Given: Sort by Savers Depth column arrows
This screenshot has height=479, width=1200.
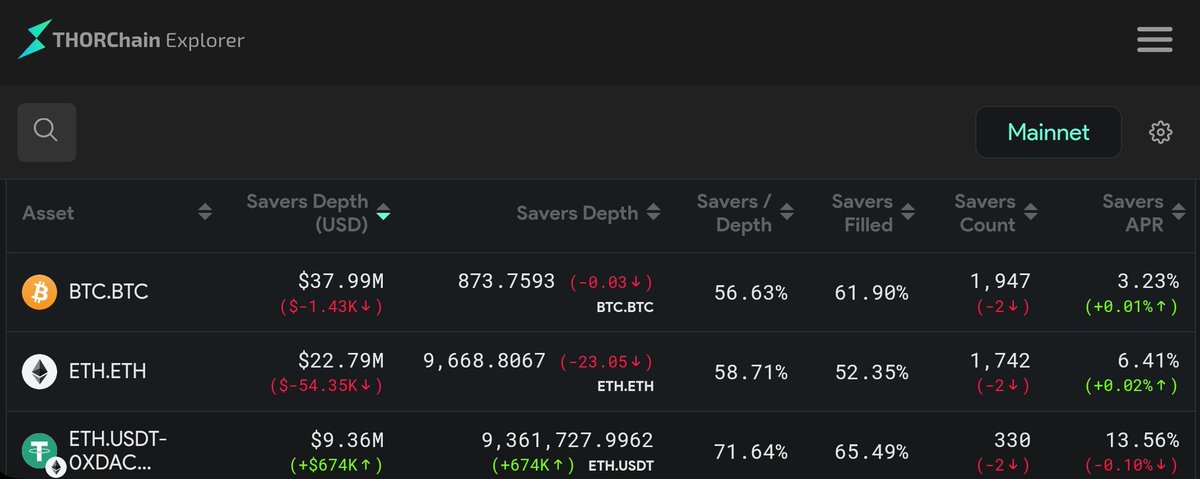Looking at the screenshot, I should (653, 212).
